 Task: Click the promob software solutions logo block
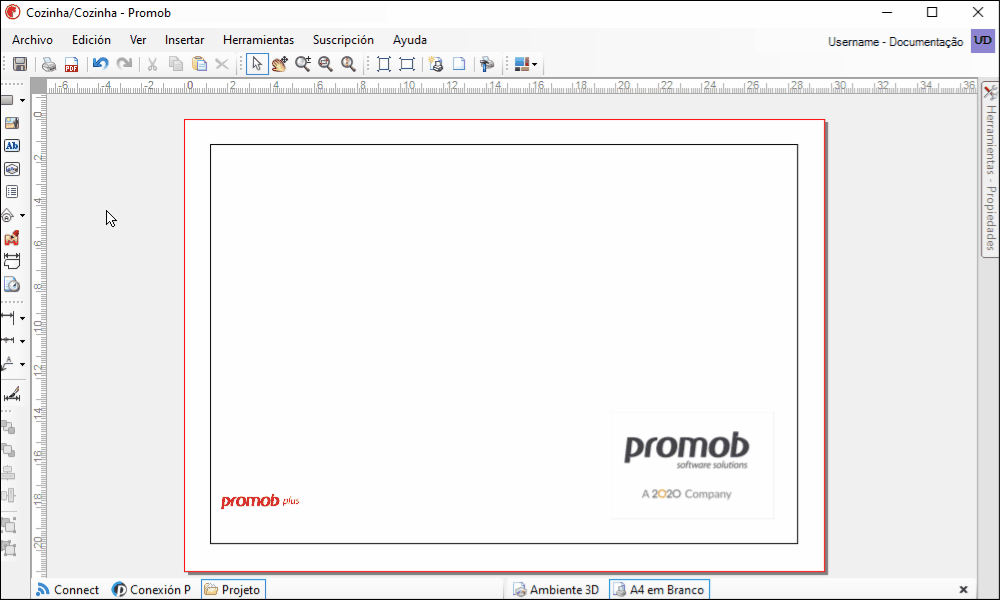(x=692, y=465)
